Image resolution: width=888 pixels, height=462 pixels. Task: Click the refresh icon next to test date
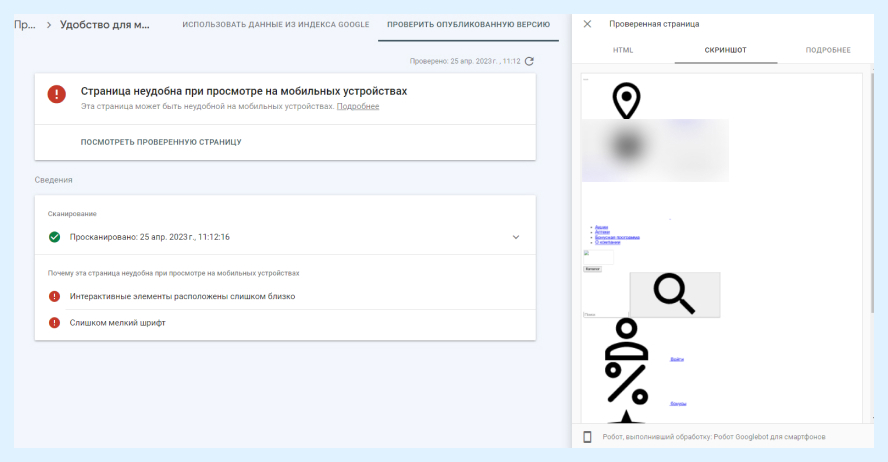click(529, 61)
